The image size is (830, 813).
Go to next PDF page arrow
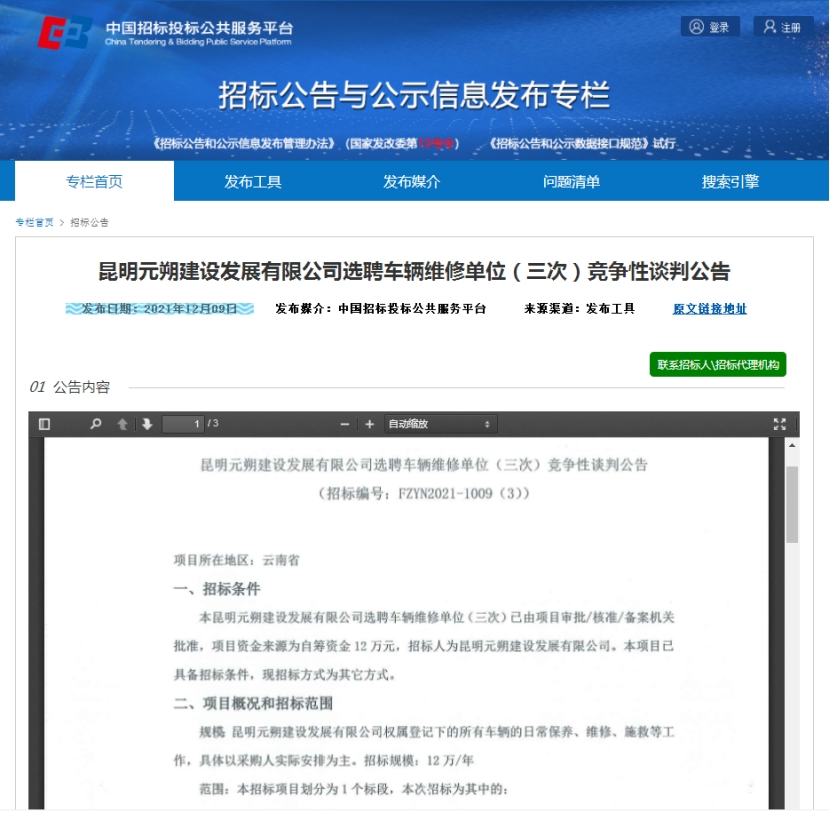147,424
